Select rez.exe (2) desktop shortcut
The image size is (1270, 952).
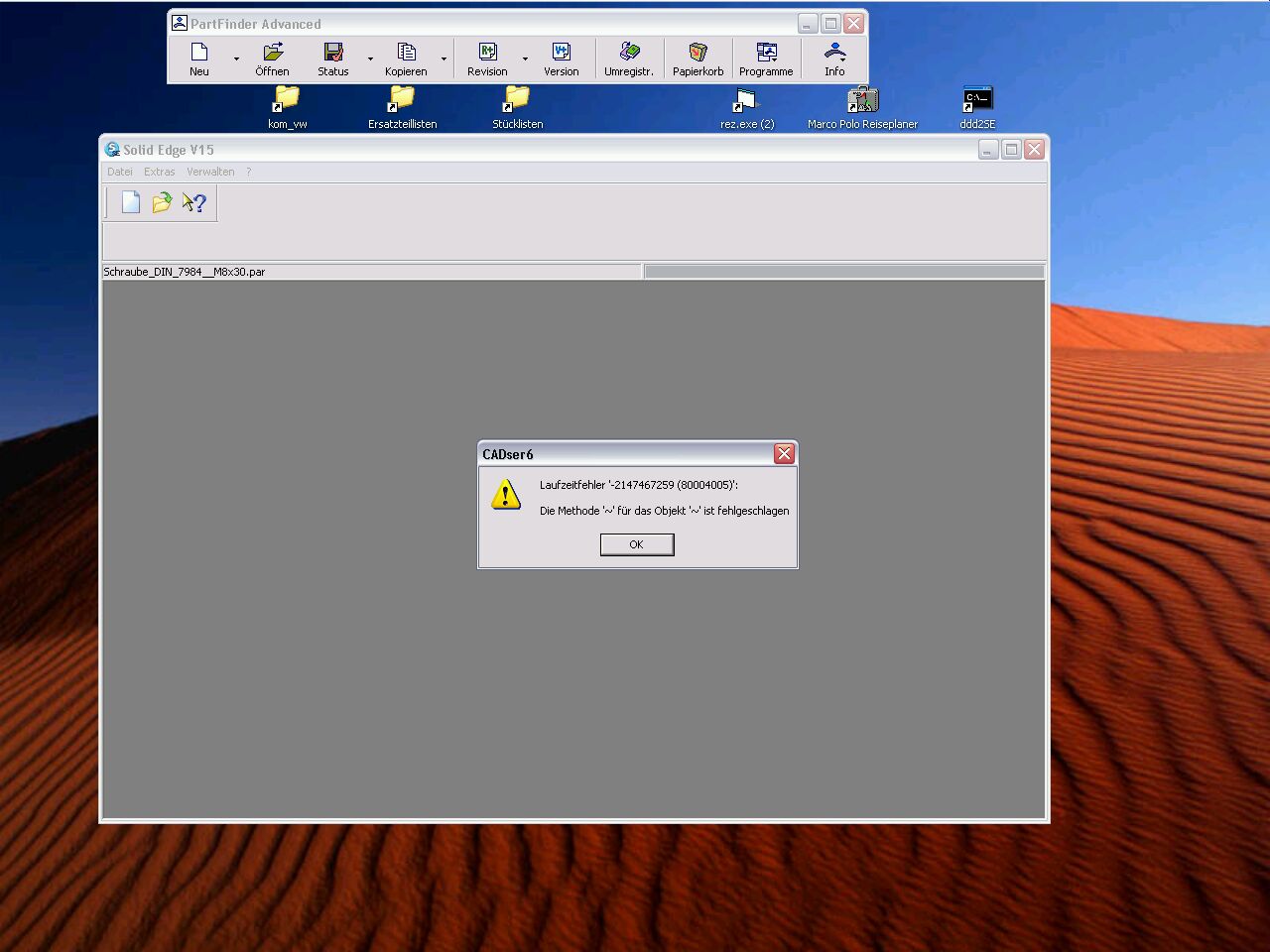tap(747, 107)
